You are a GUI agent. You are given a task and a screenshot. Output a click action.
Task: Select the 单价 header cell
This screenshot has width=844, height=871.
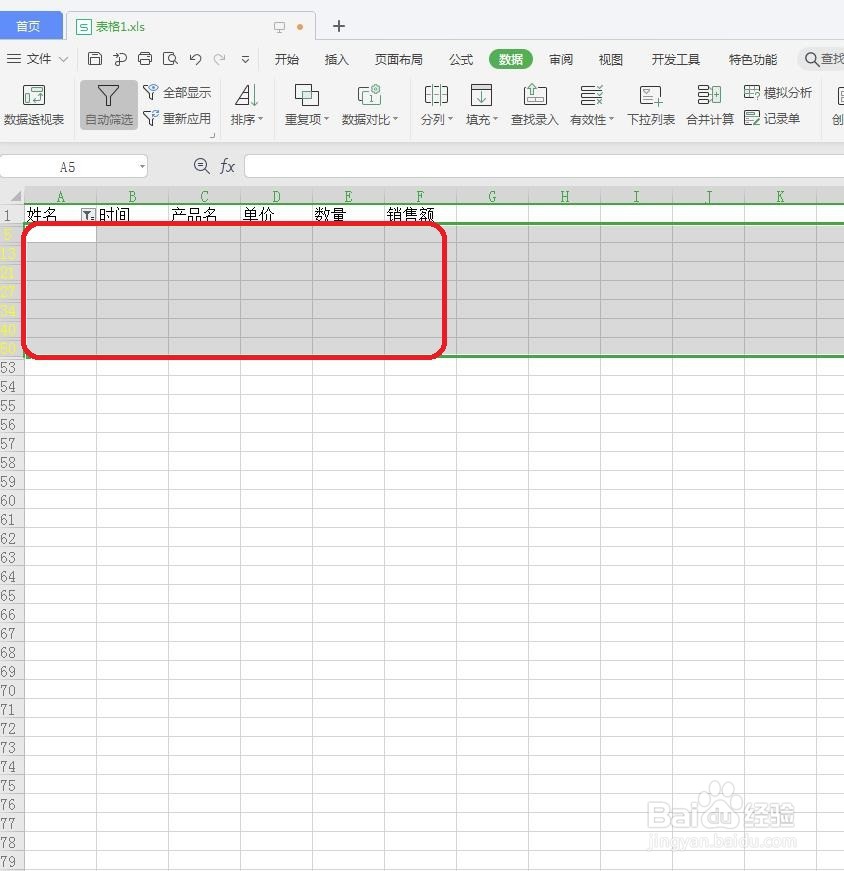(x=276, y=214)
